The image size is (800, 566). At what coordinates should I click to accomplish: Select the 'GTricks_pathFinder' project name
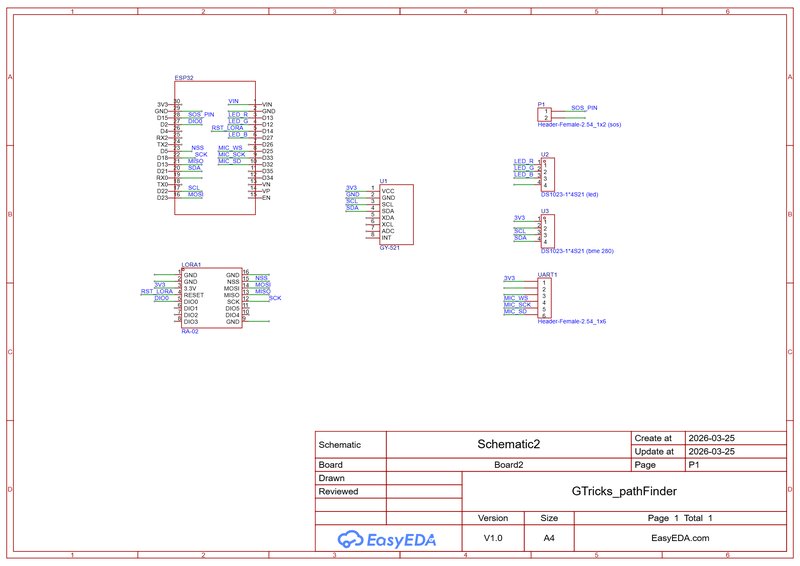pos(624,491)
